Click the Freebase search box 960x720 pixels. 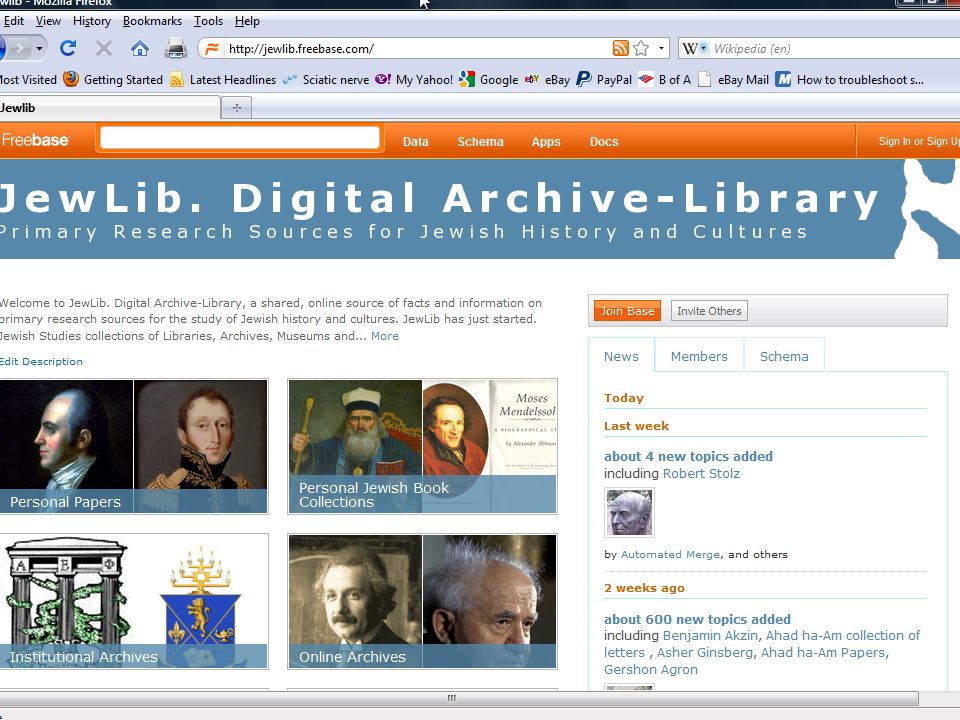coord(239,138)
